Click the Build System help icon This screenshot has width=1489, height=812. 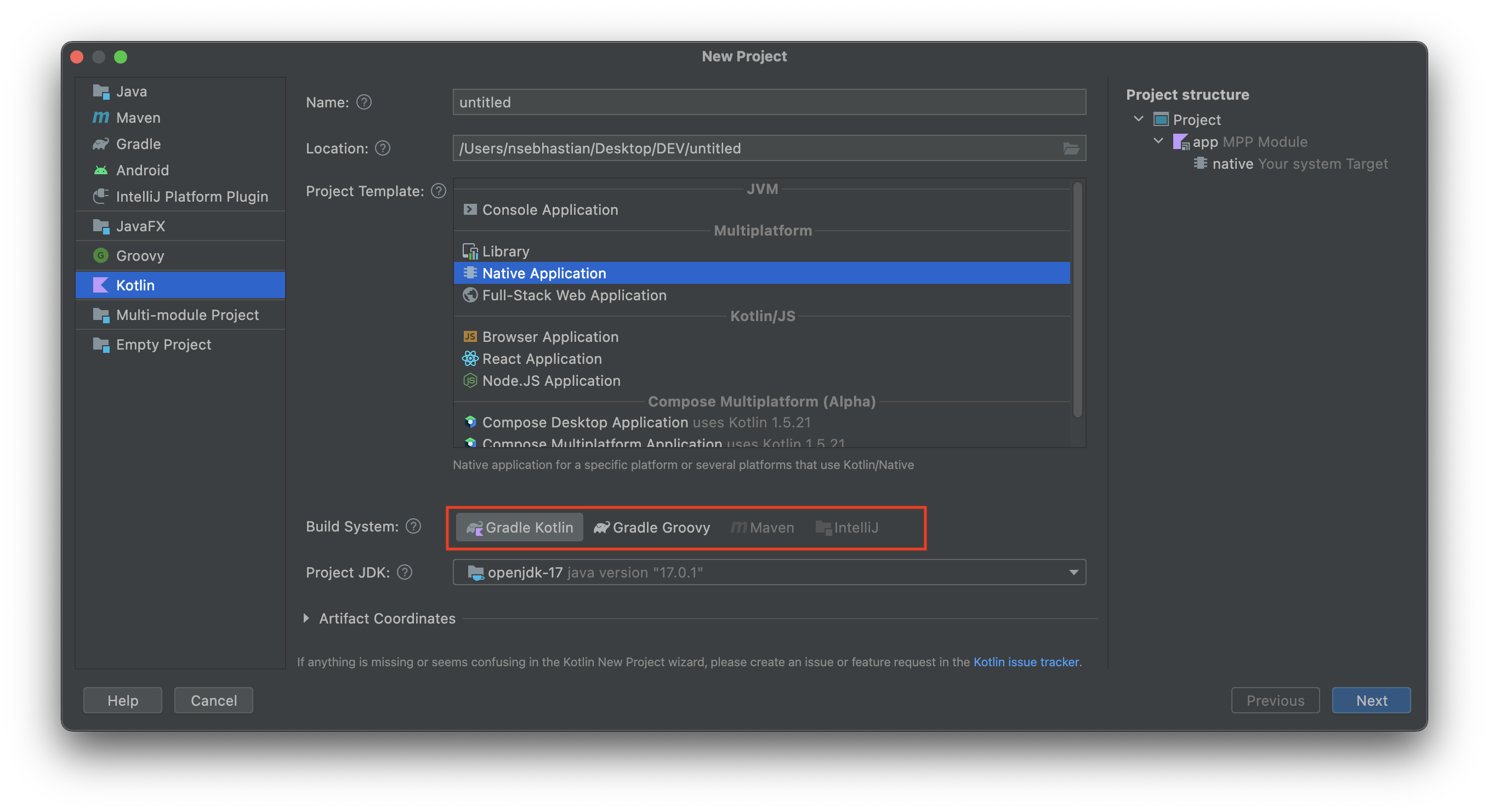coord(413,526)
